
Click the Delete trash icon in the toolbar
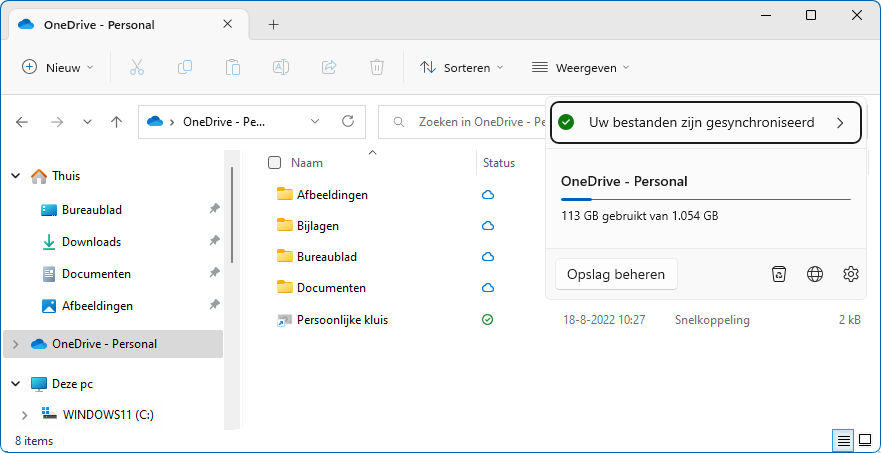tap(376, 67)
